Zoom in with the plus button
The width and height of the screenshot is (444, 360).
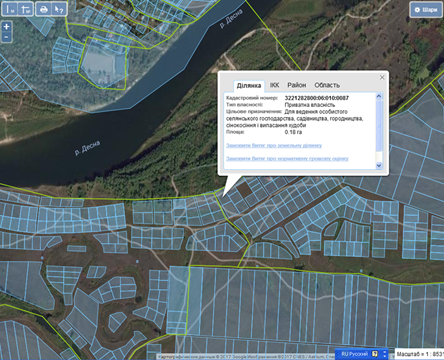tap(7, 27)
